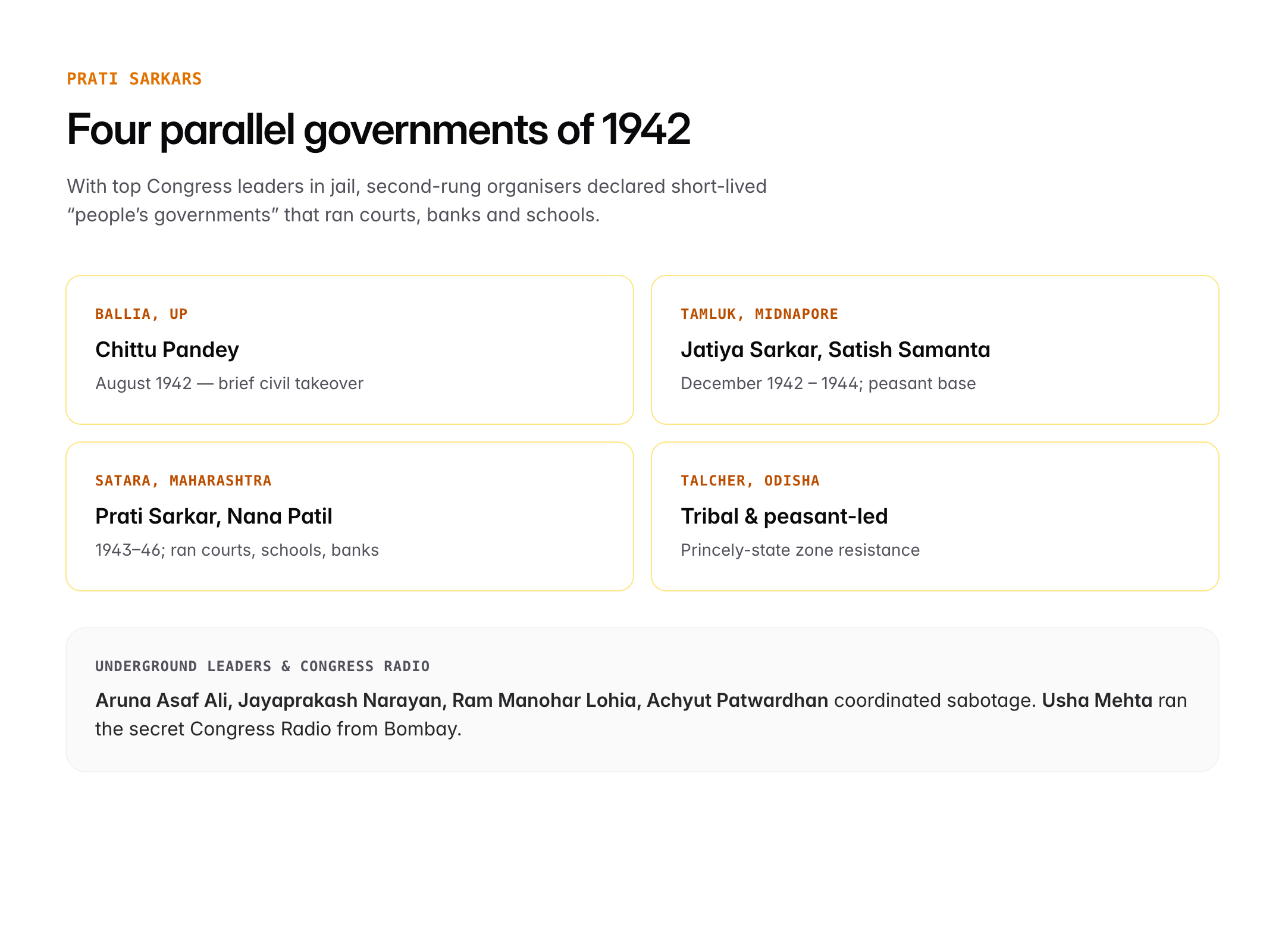Viewport: 1285px width, 952px height.
Task: Click Princely-state zone resistance text
Action: [x=800, y=550]
